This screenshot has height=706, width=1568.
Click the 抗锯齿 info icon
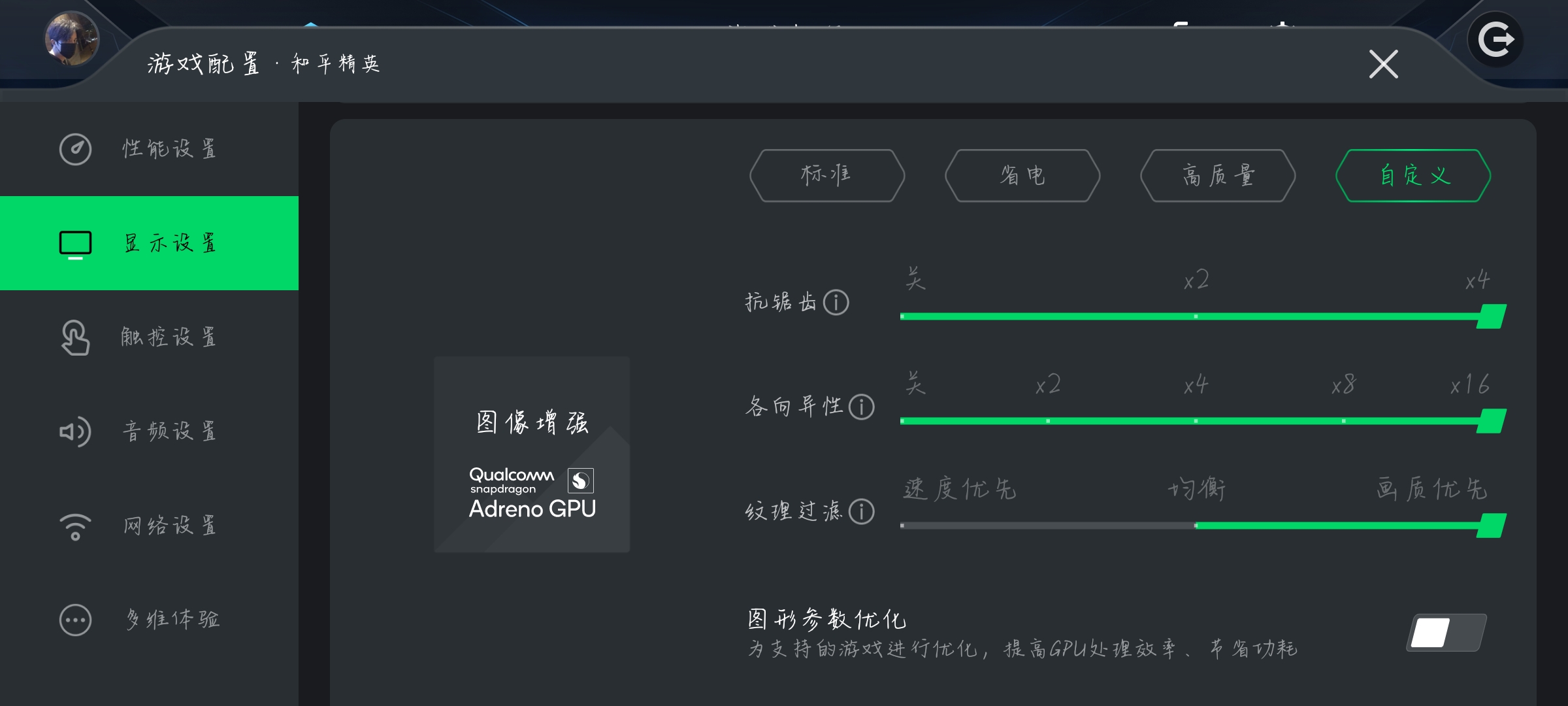(836, 302)
